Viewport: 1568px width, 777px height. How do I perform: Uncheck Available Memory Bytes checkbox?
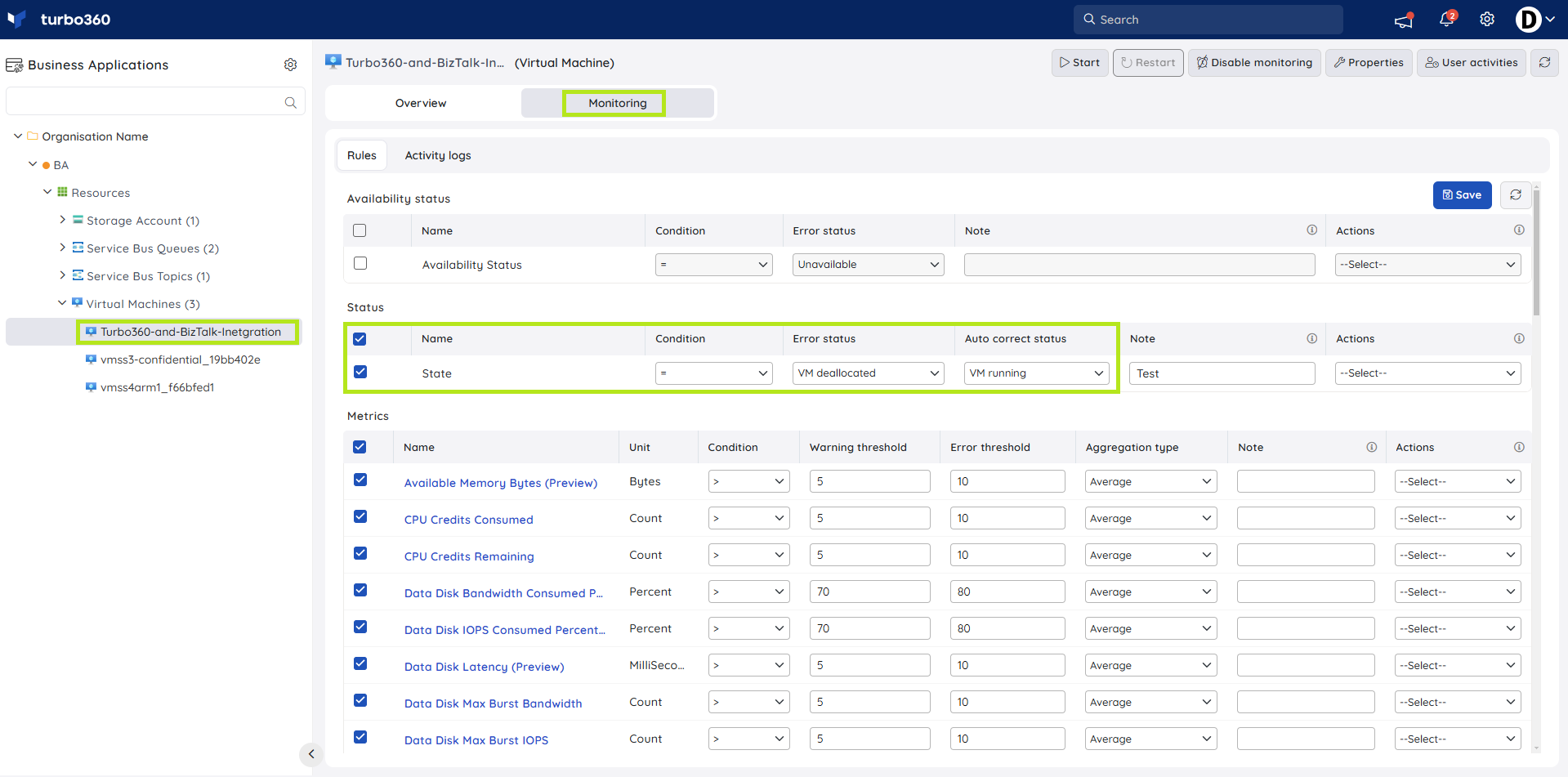[360, 480]
